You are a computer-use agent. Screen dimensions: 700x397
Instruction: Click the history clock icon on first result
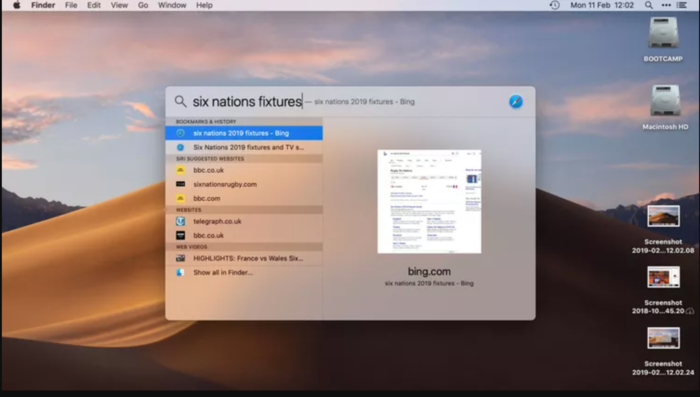[x=180, y=133]
